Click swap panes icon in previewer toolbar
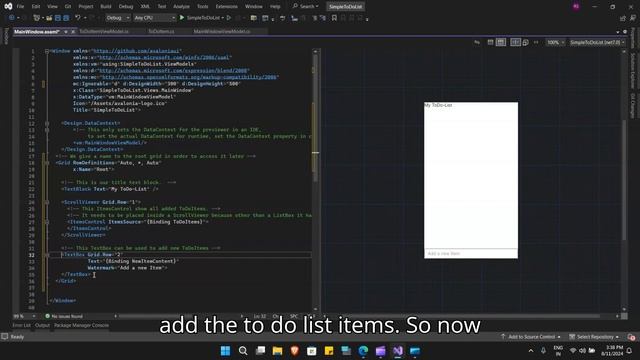The height and width of the screenshot is (360, 640). point(477,42)
